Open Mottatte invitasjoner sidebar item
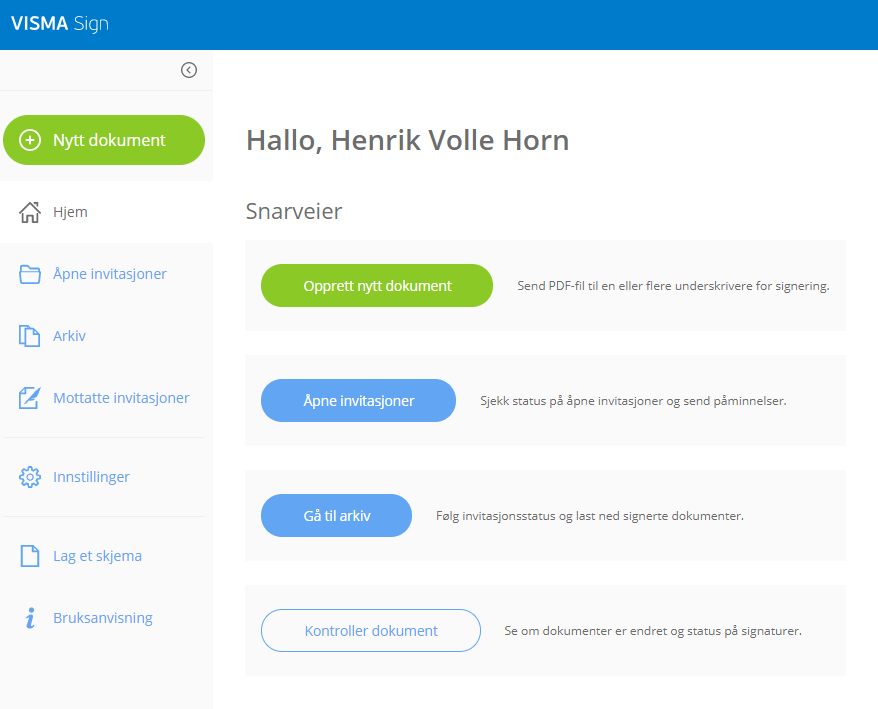This screenshot has height=709, width=878. pyautogui.click(x=121, y=398)
